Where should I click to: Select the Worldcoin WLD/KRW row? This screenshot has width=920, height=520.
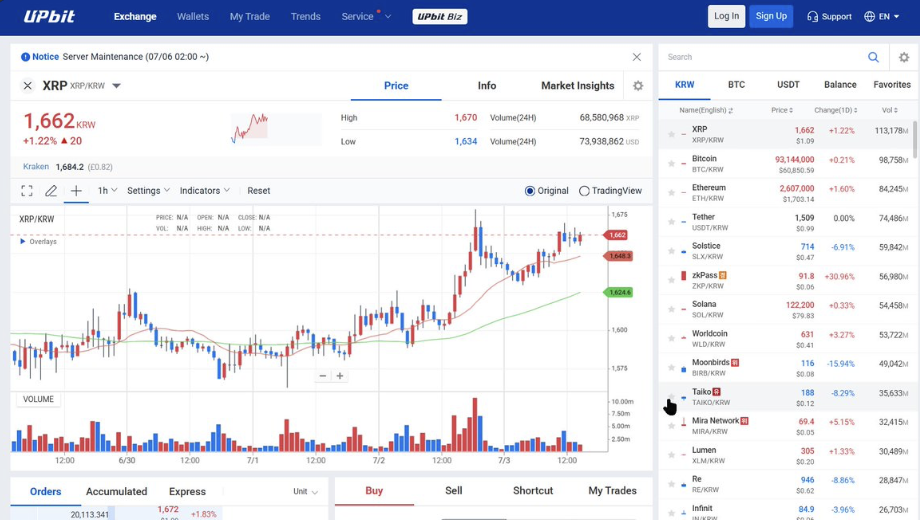[x=784, y=339]
